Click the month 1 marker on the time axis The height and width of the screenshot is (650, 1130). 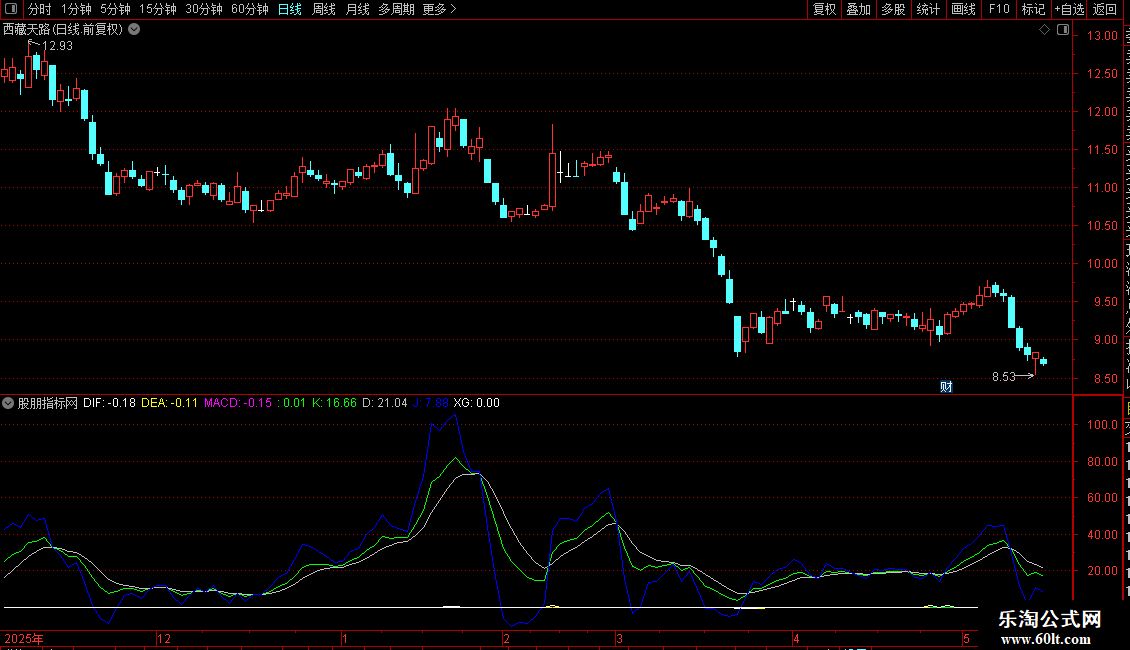[345, 638]
